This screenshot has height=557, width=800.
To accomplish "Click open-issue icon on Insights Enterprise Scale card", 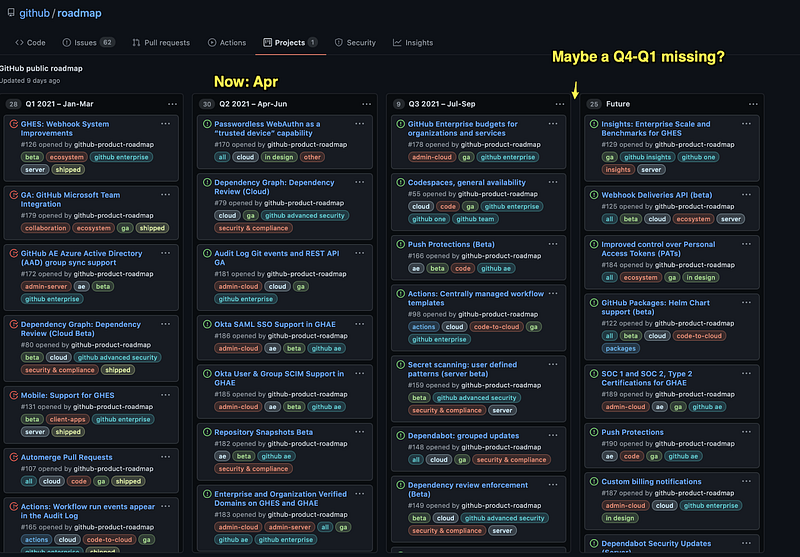I will click(594, 124).
